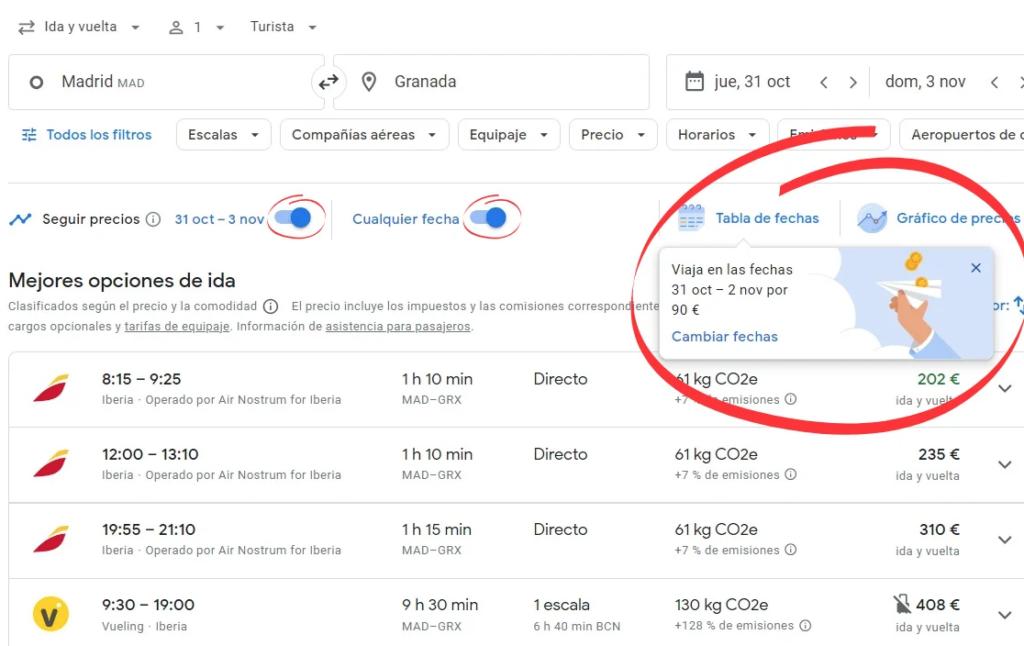Close the cheaper dates suggestion popup

[976, 268]
